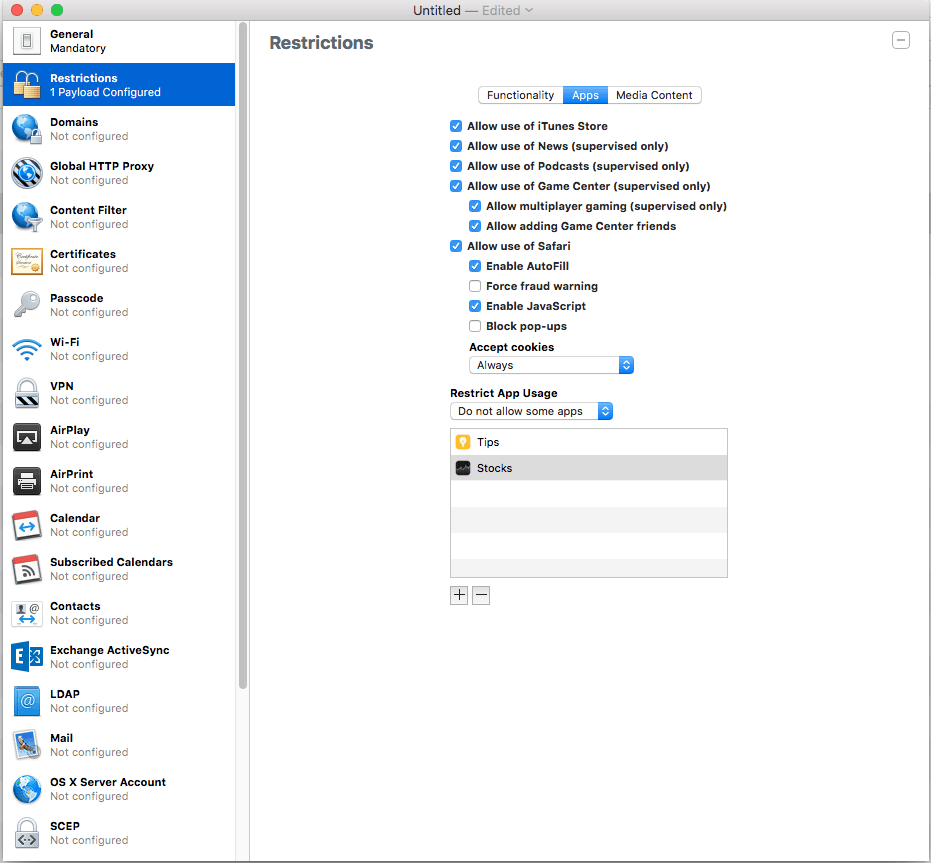The height and width of the screenshot is (863, 931).
Task: Select the Exchange ActiveSync icon
Action: tap(27, 657)
